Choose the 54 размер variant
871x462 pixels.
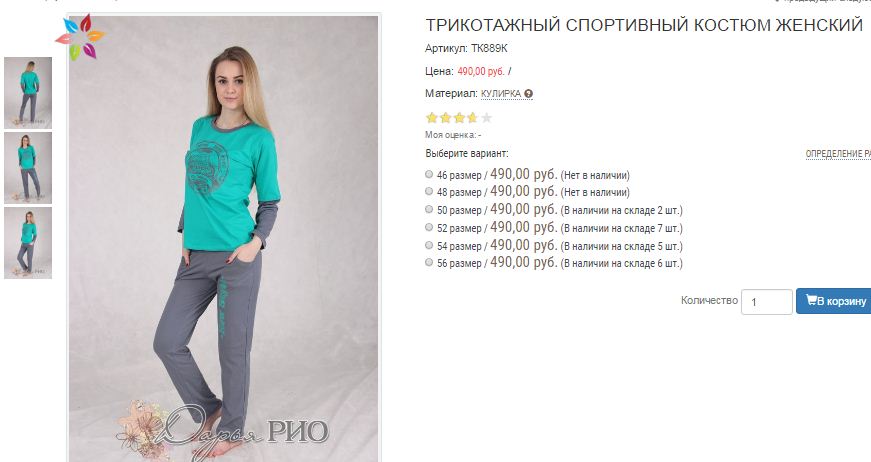click(429, 245)
